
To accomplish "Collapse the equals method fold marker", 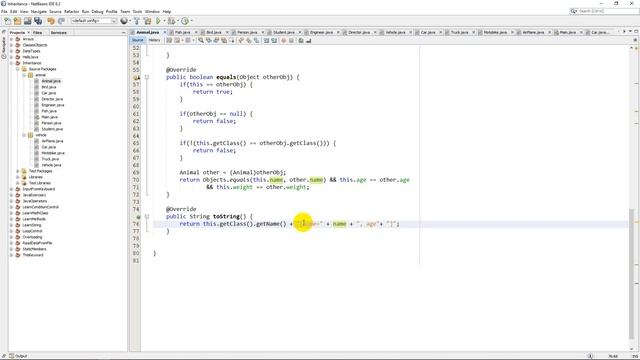I will [x=147, y=77].
